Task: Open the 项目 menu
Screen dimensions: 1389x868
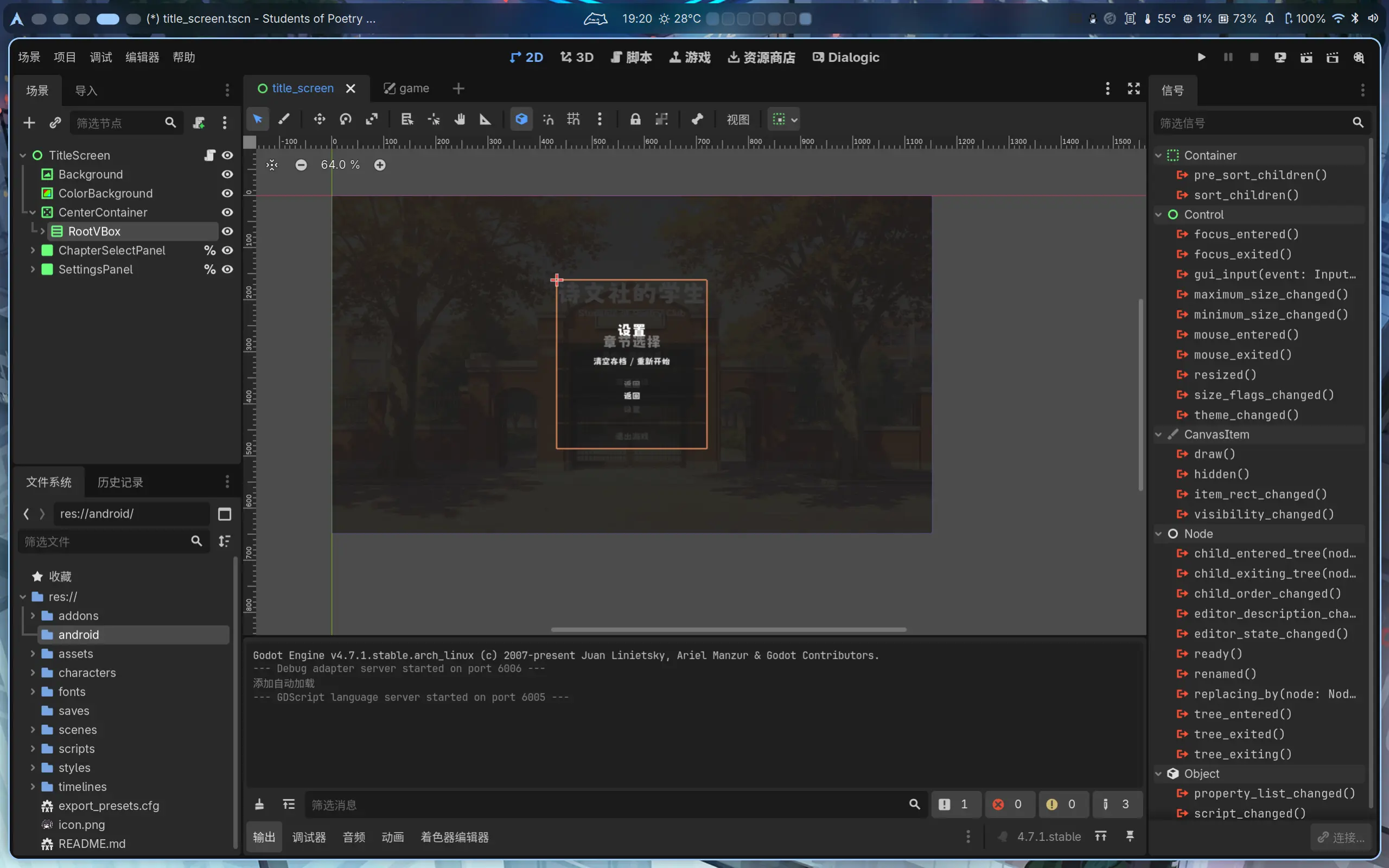Action: point(65,58)
